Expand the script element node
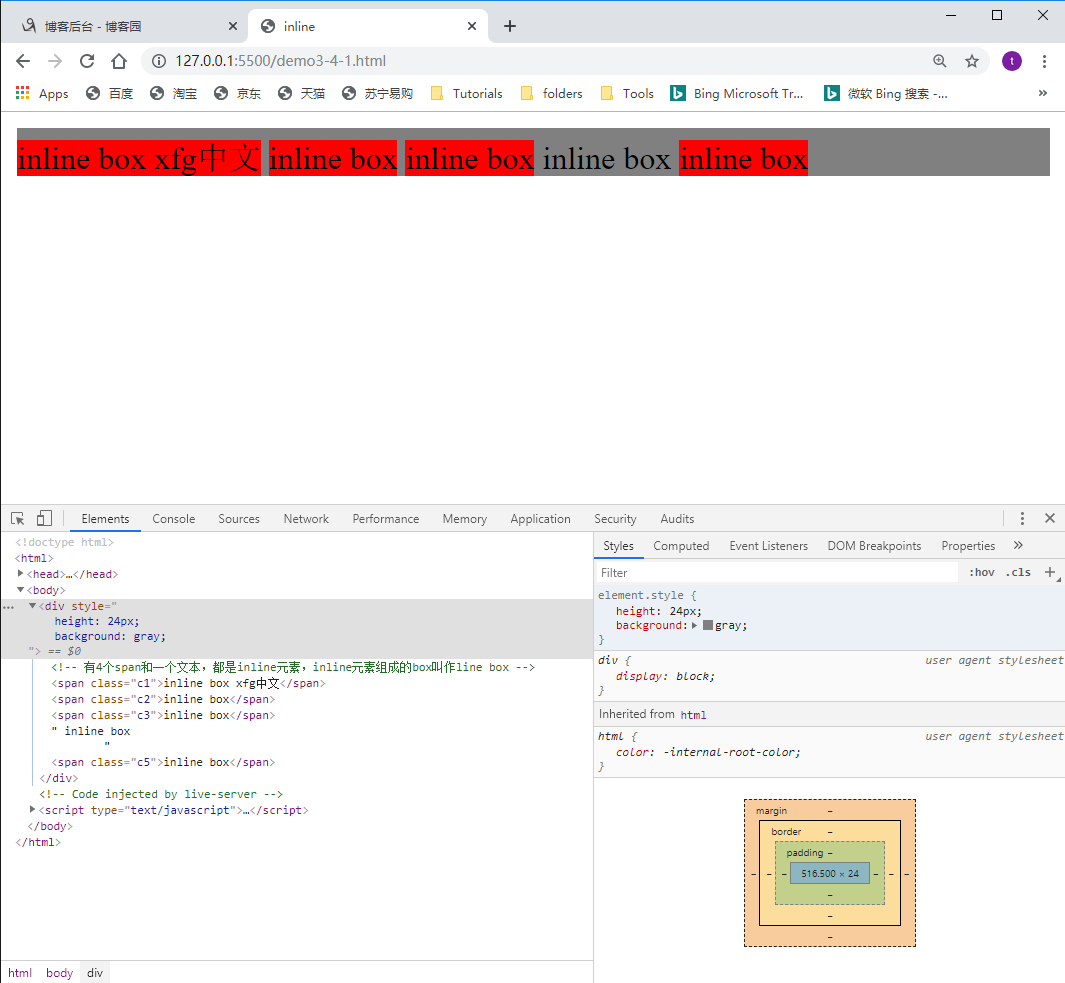Image resolution: width=1065 pixels, height=983 pixels. pyautogui.click(x=32, y=810)
